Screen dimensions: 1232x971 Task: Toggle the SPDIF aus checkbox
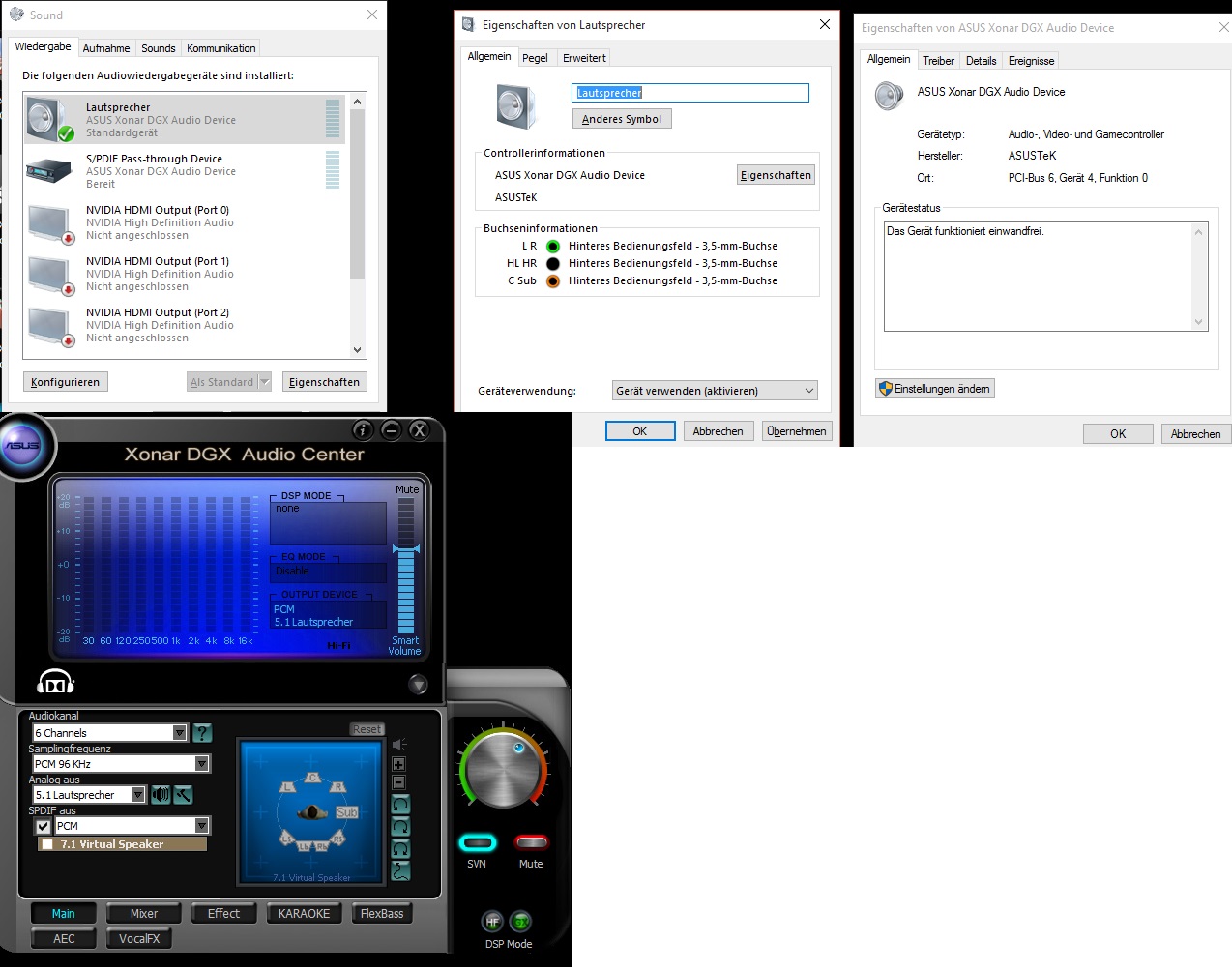[43, 826]
